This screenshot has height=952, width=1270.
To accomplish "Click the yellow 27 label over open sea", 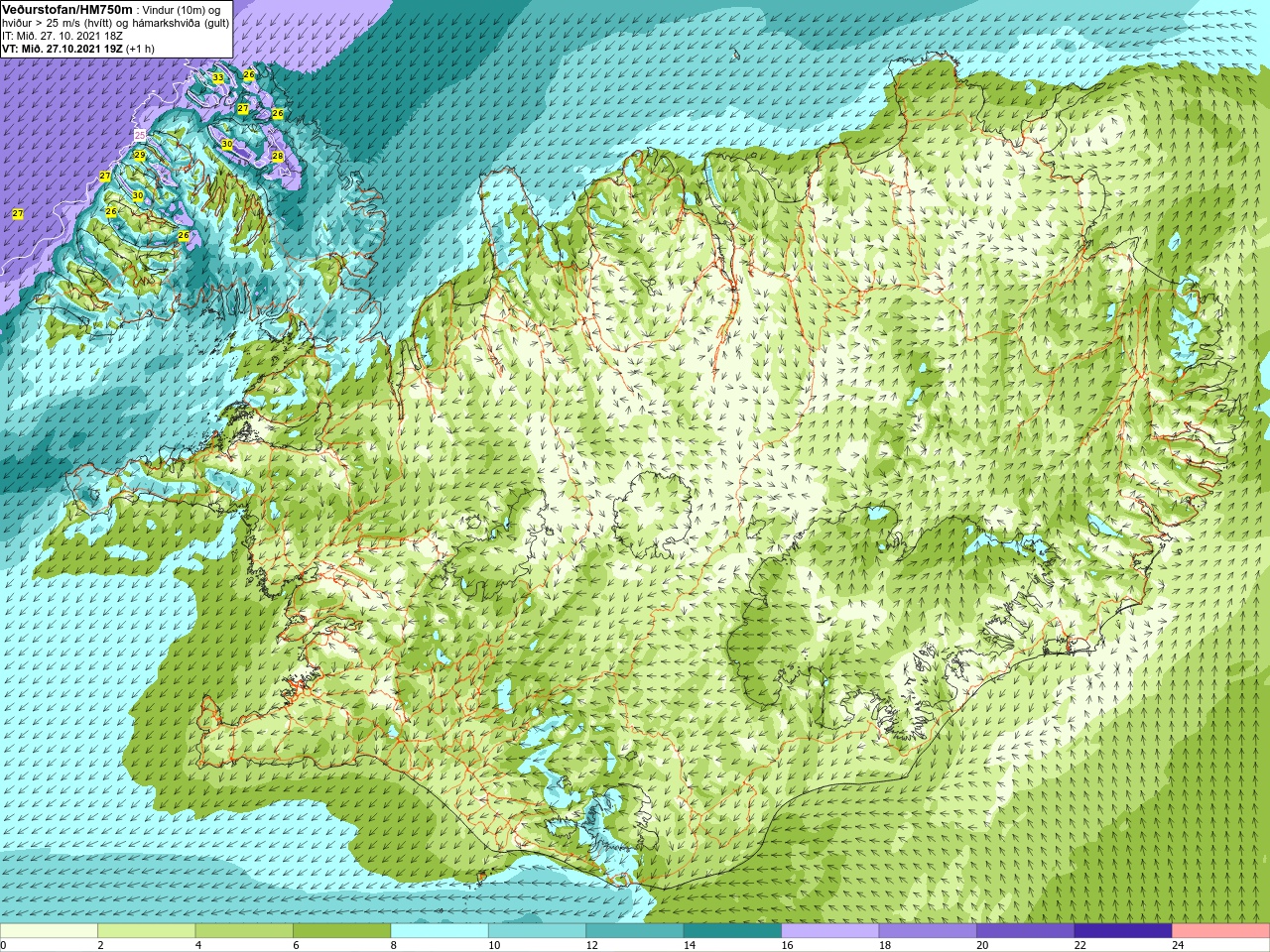I will click(18, 213).
